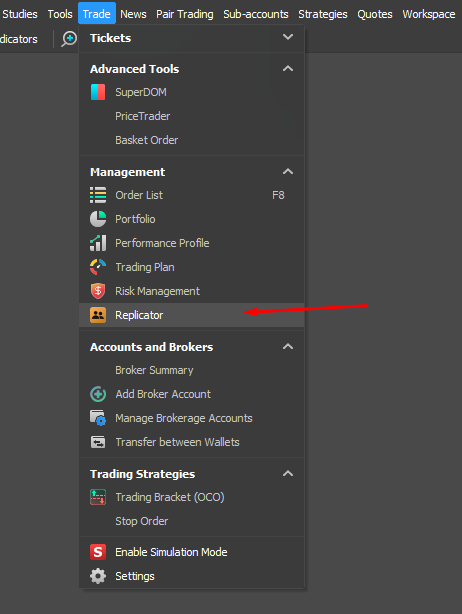
Task: Expand the Tickets section chevron
Action: coord(288,37)
